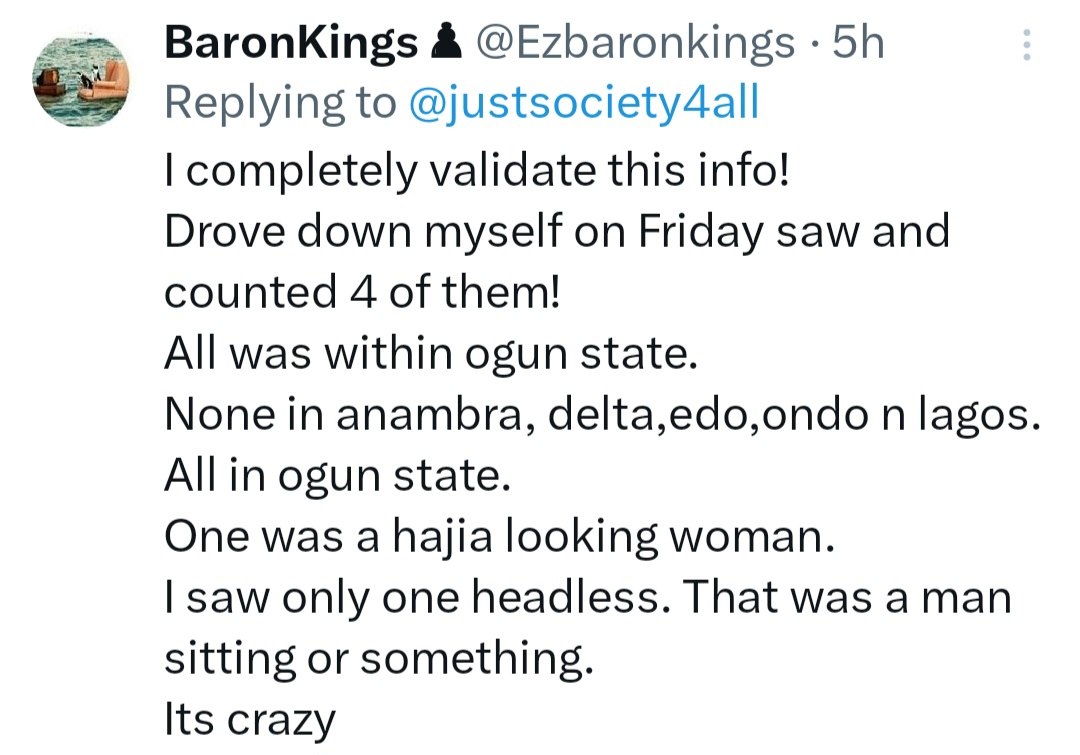Click the text 'sitting or something.'
Viewport: 1080px width, 755px height.
[378, 659]
